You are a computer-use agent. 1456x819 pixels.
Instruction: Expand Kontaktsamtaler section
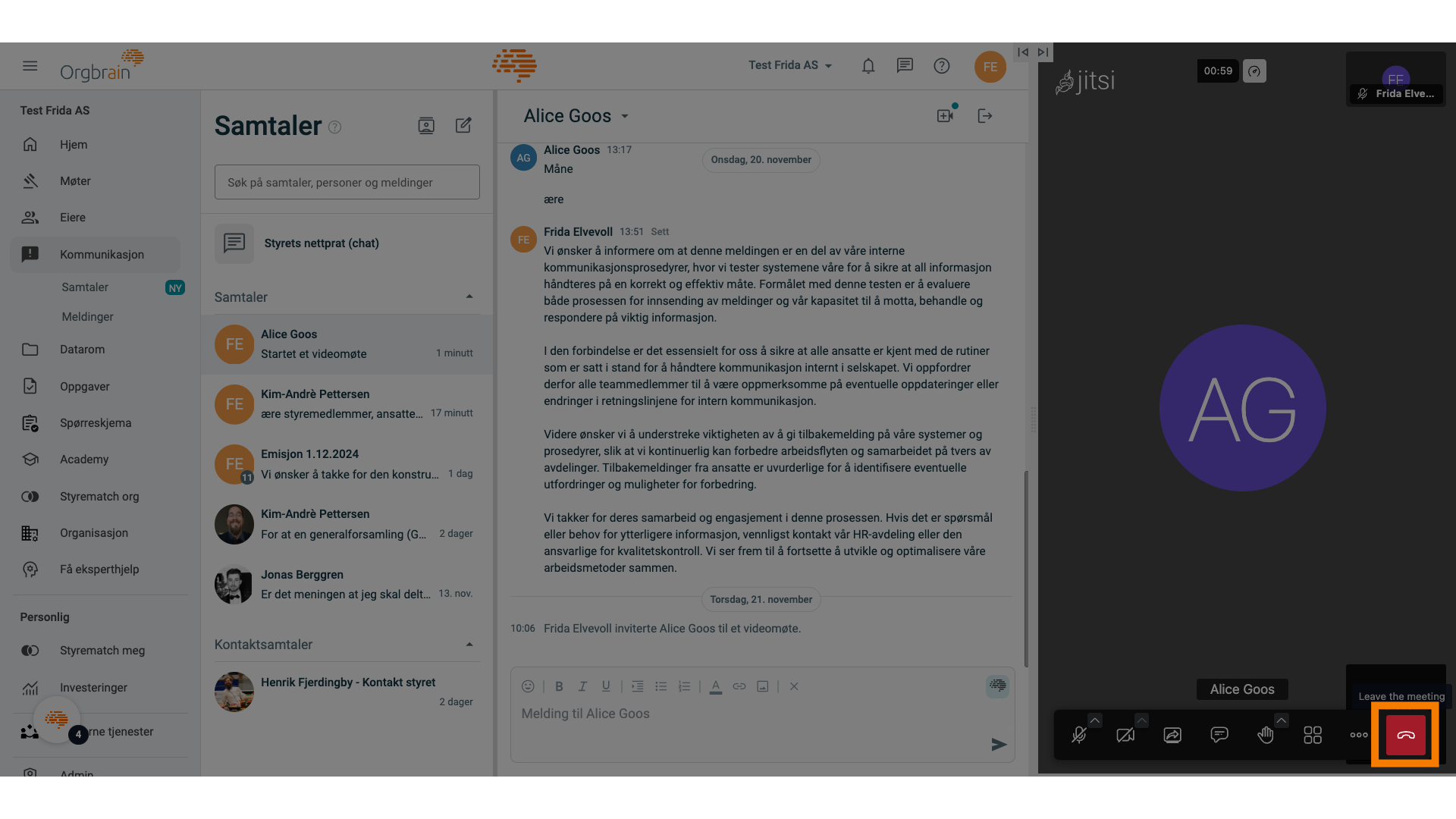(467, 644)
